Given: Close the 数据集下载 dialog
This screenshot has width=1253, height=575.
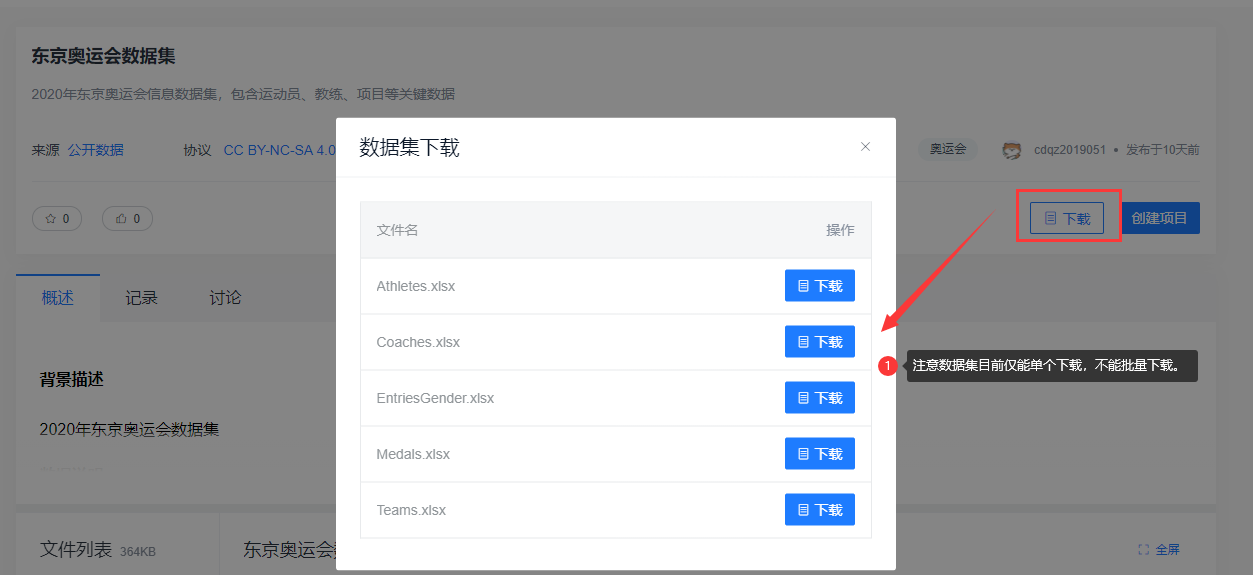Looking at the screenshot, I should (865, 147).
